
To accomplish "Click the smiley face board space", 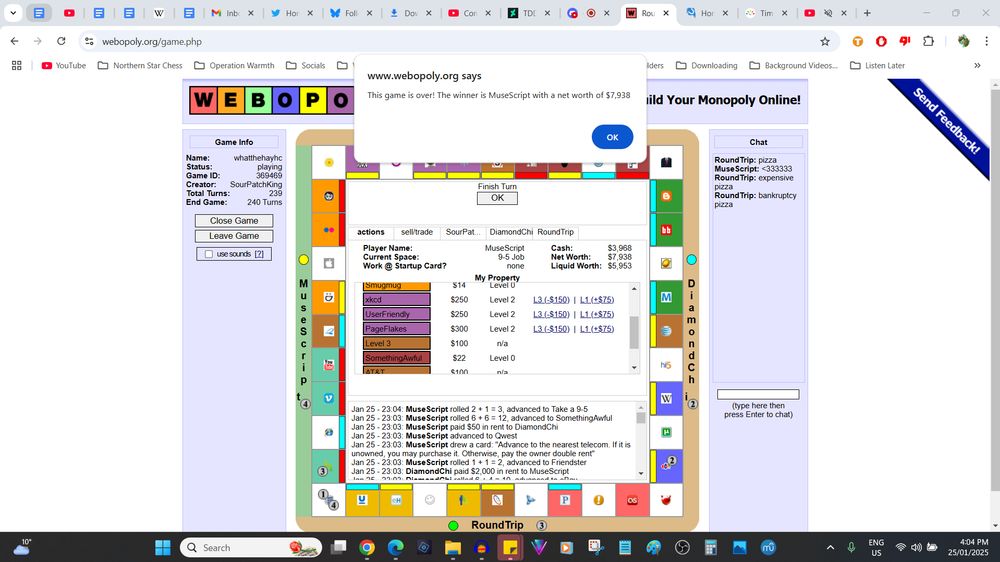I will [430, 500].
